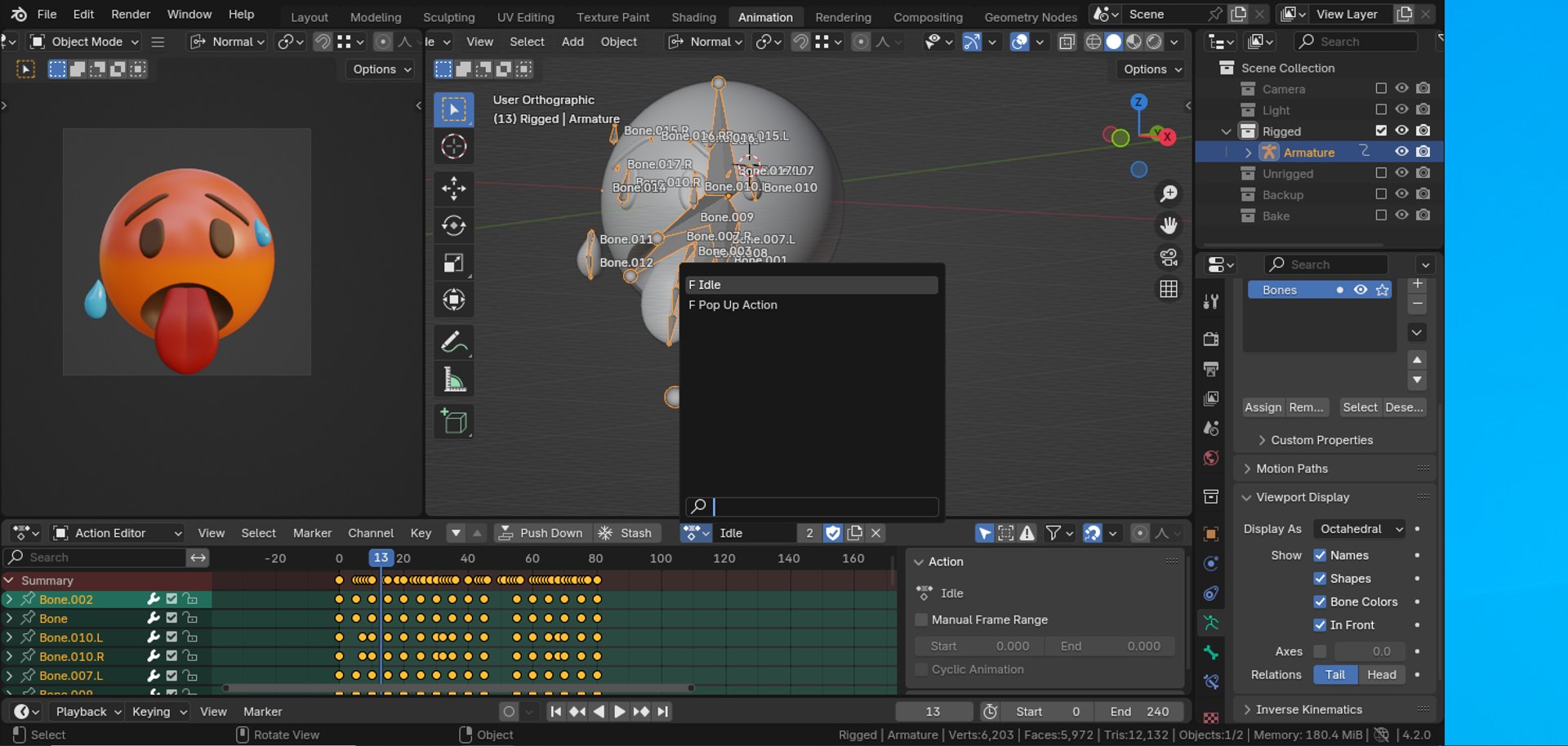Click the Stash button

coord(626,533)
